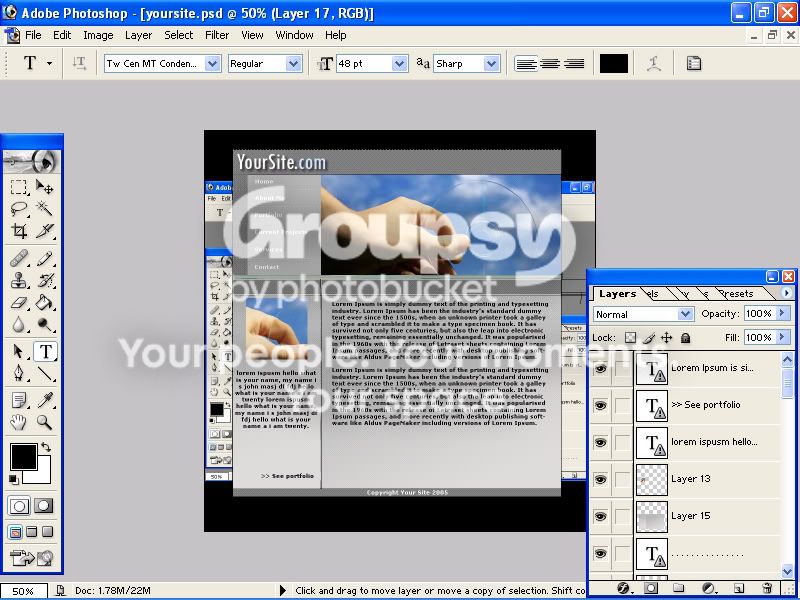Select the Zoom magnifier tool
800x600 pixels.
pyautogui.click(x=44, y=422)
